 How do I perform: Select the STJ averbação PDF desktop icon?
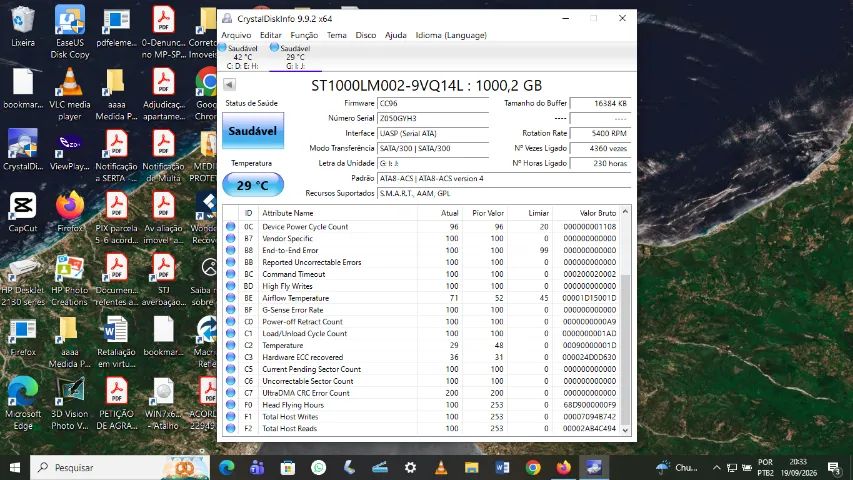(163, 280)
